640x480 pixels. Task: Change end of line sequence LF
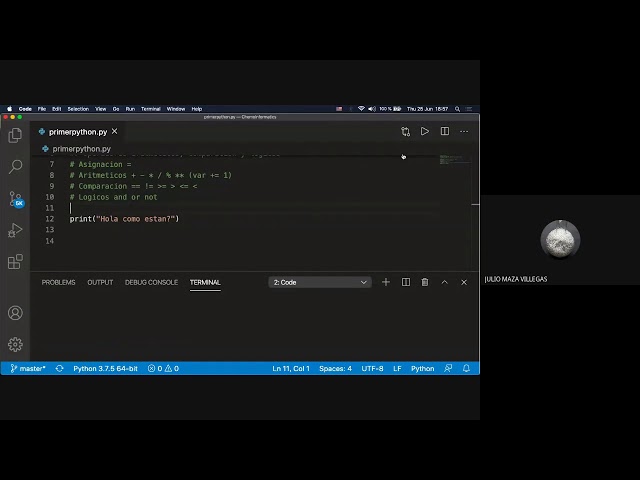point(397,369)
